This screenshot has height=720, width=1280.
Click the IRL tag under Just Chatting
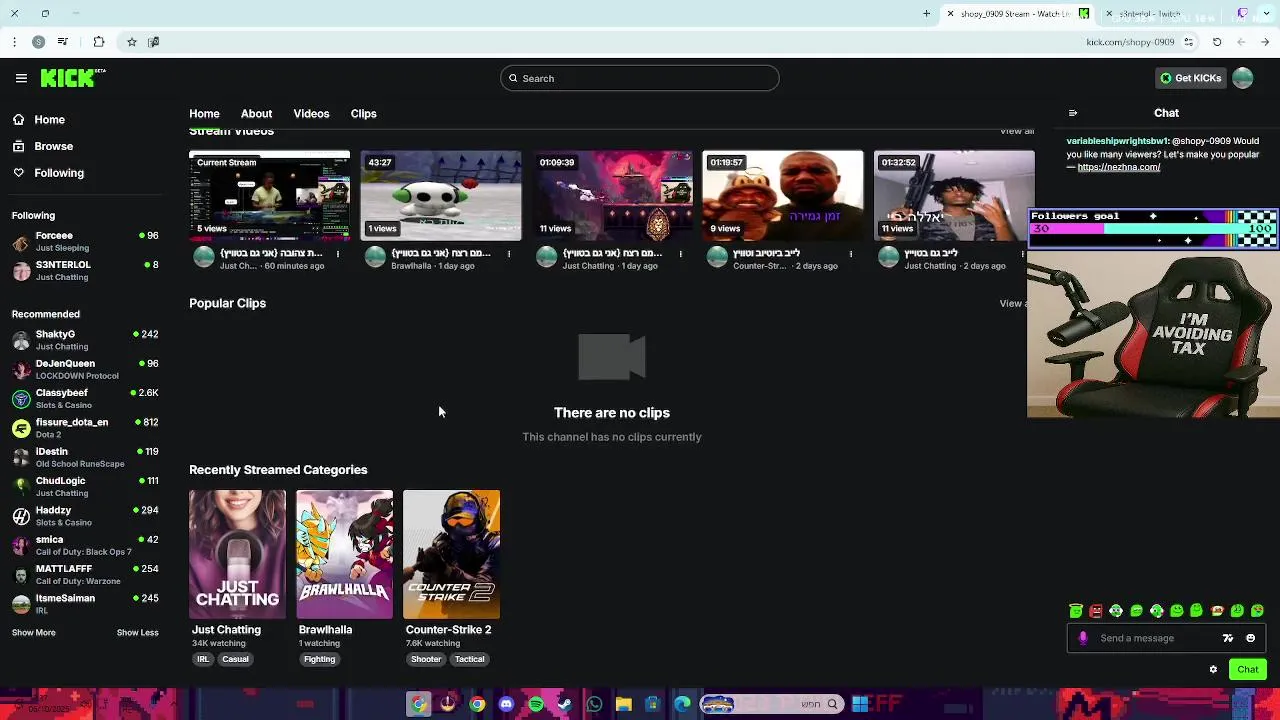click(203, 659)
